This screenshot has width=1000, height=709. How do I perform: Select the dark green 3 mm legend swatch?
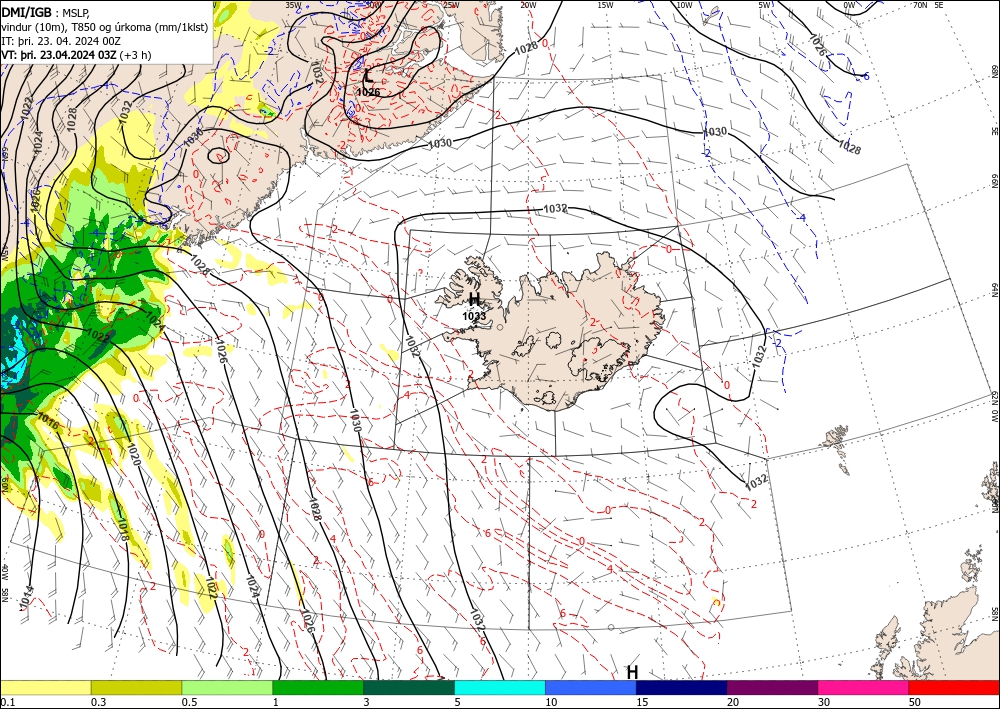point(409,687)
